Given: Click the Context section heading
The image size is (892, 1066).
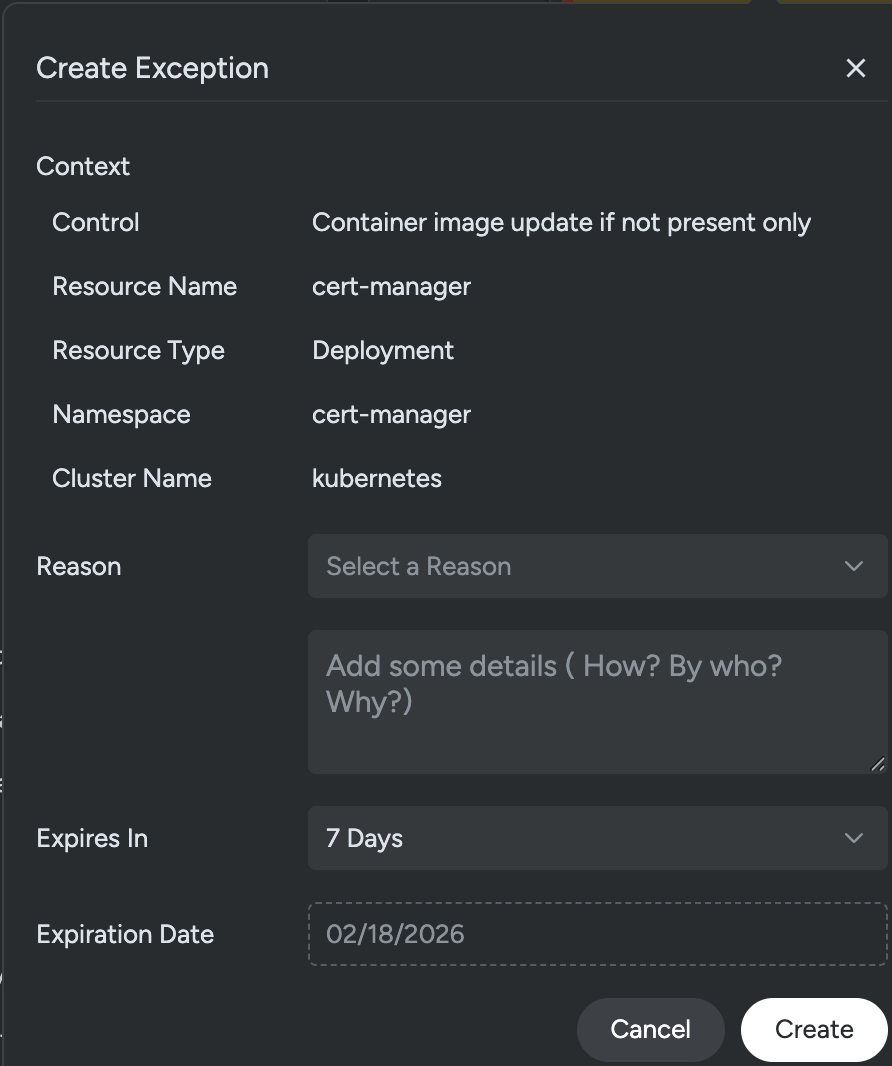Looking at the screenshot, I should [x=83, y=166].
